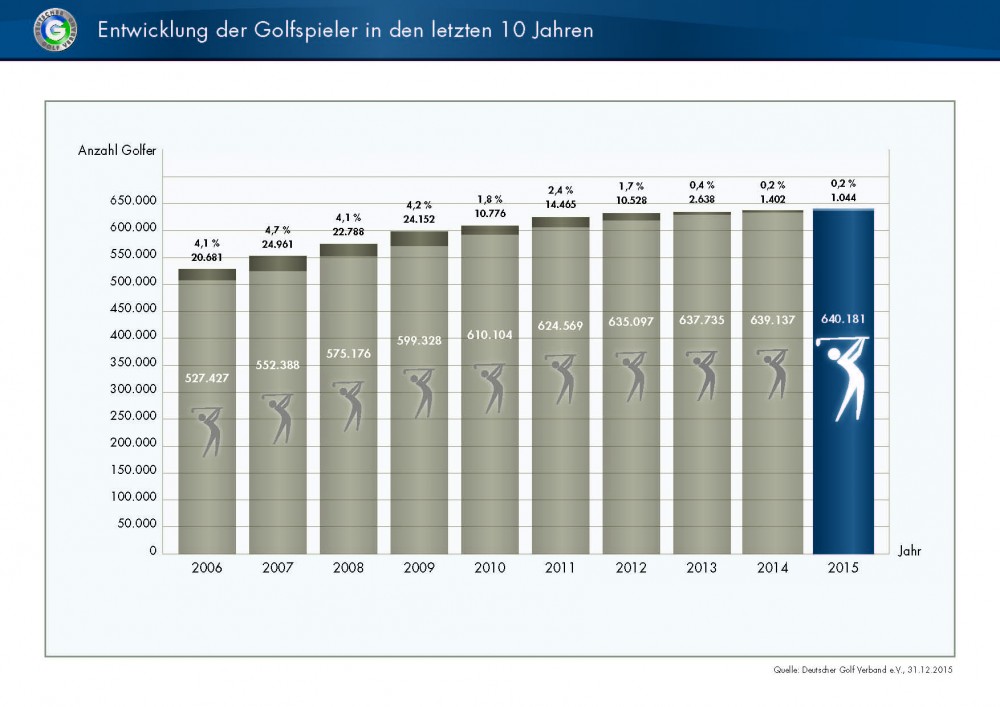
Task: Click the 2015 year label on the axis
Action: (842, 568)
